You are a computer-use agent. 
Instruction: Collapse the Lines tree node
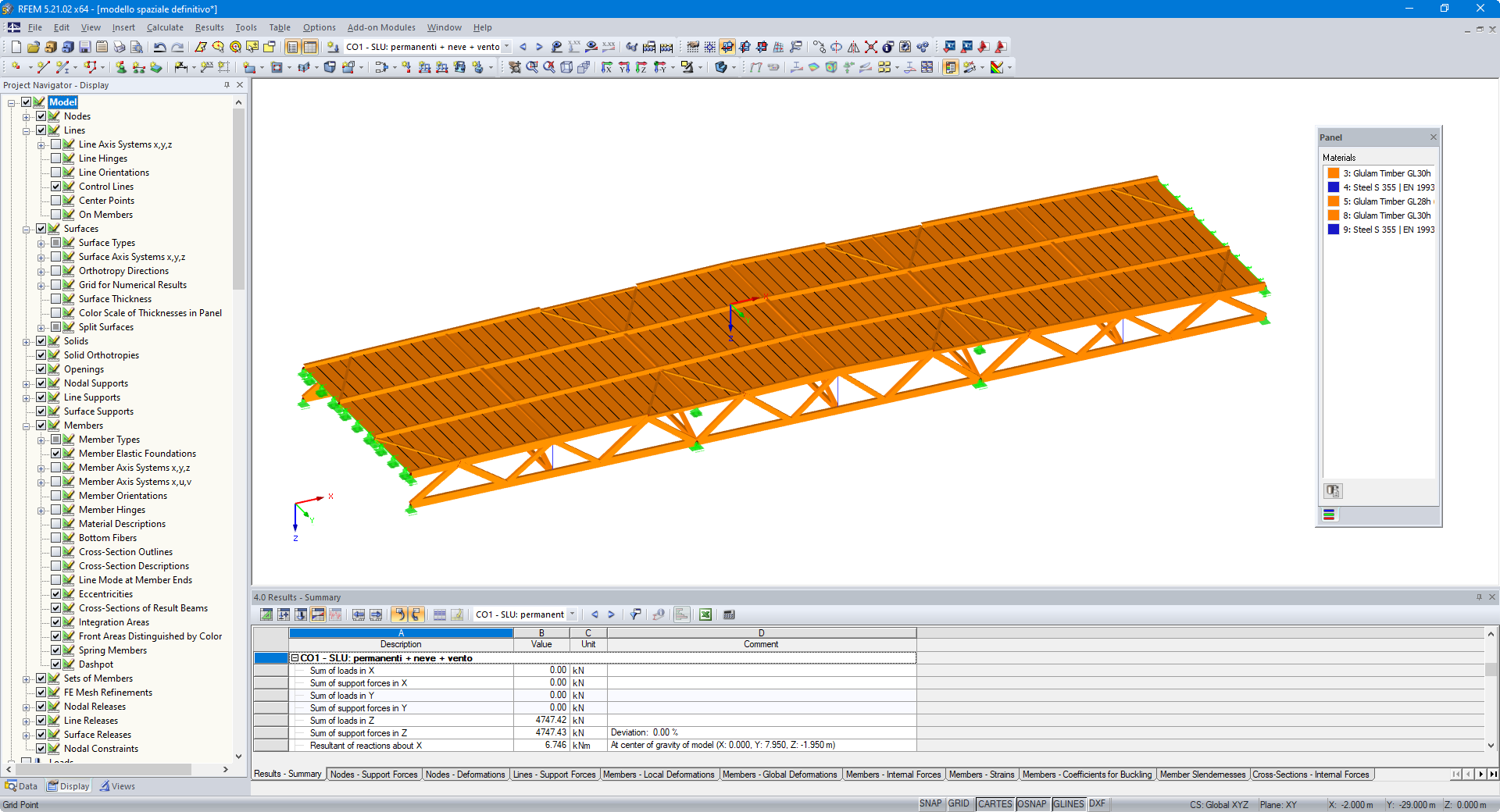27,130
